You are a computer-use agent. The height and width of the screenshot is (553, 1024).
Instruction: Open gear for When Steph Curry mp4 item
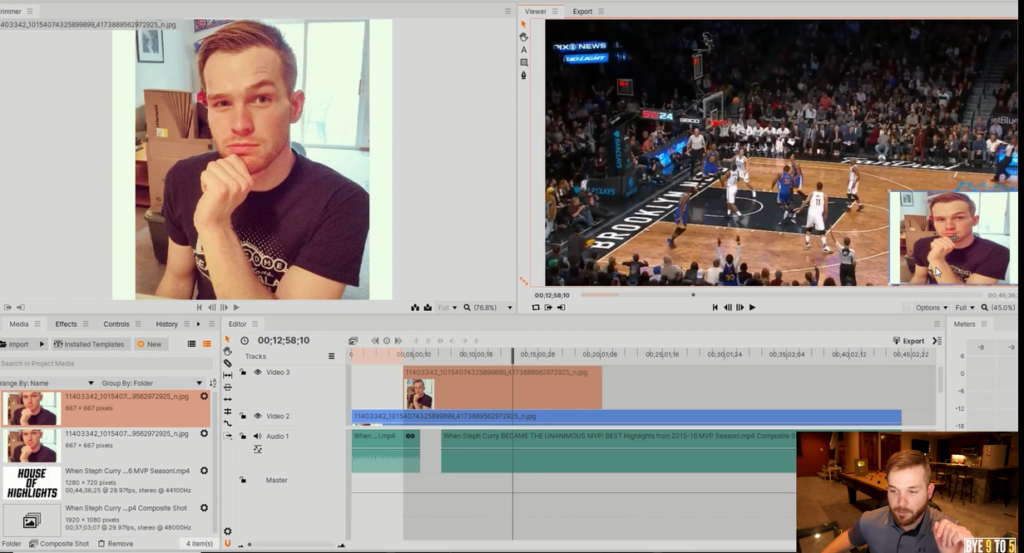pyautogui.click(x=204, y=471)
